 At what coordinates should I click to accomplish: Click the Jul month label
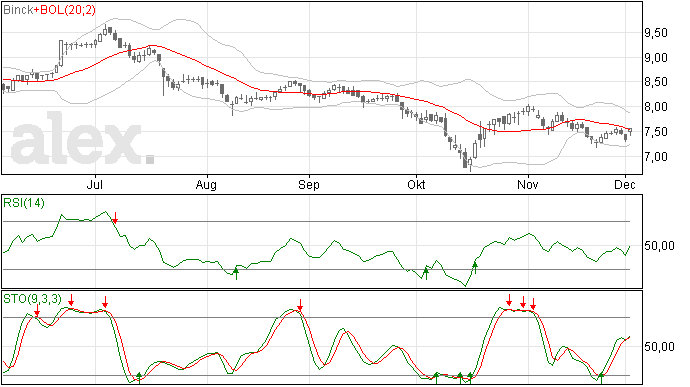pyautogui.click(x=95, y=184)
